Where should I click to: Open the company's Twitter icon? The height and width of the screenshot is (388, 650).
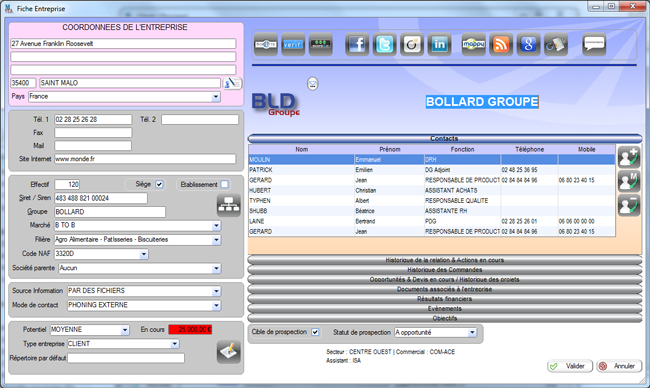[384, 44]
